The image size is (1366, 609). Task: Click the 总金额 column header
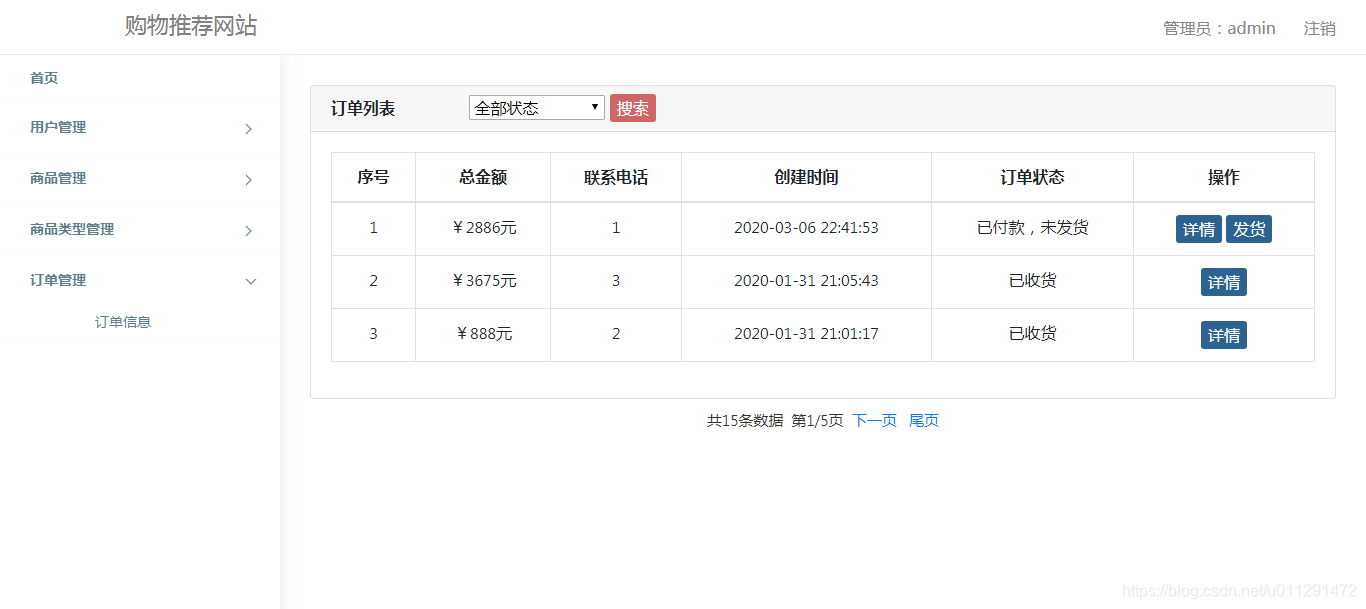[x=483, y=177]
